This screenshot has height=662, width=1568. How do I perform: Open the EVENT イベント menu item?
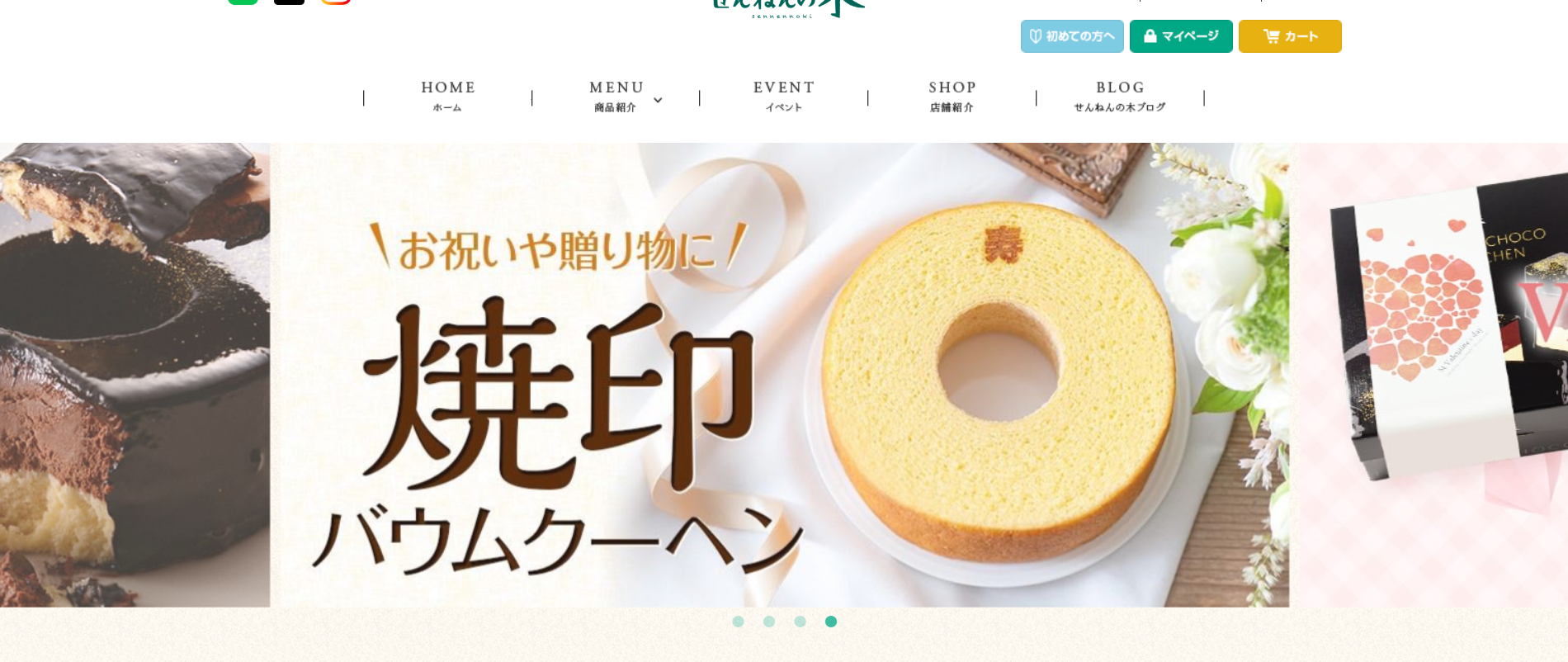[784, 97]
